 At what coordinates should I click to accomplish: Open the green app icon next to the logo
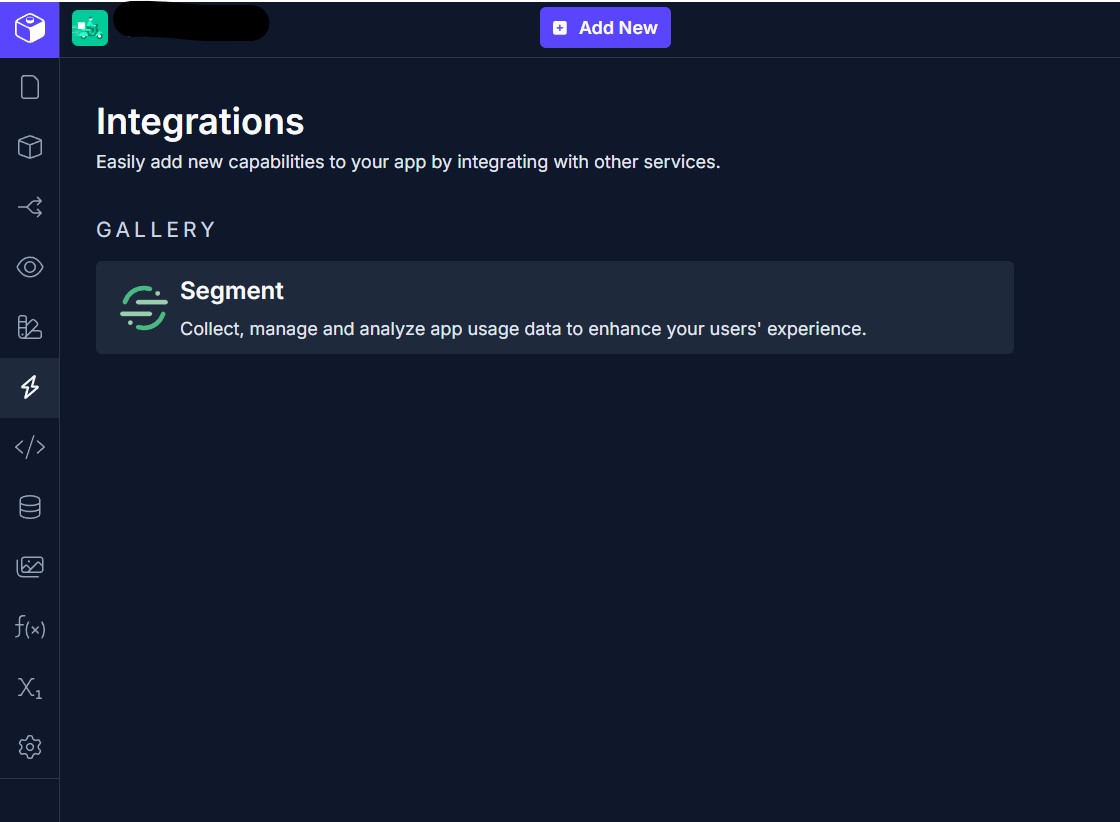tap(90, 29)
